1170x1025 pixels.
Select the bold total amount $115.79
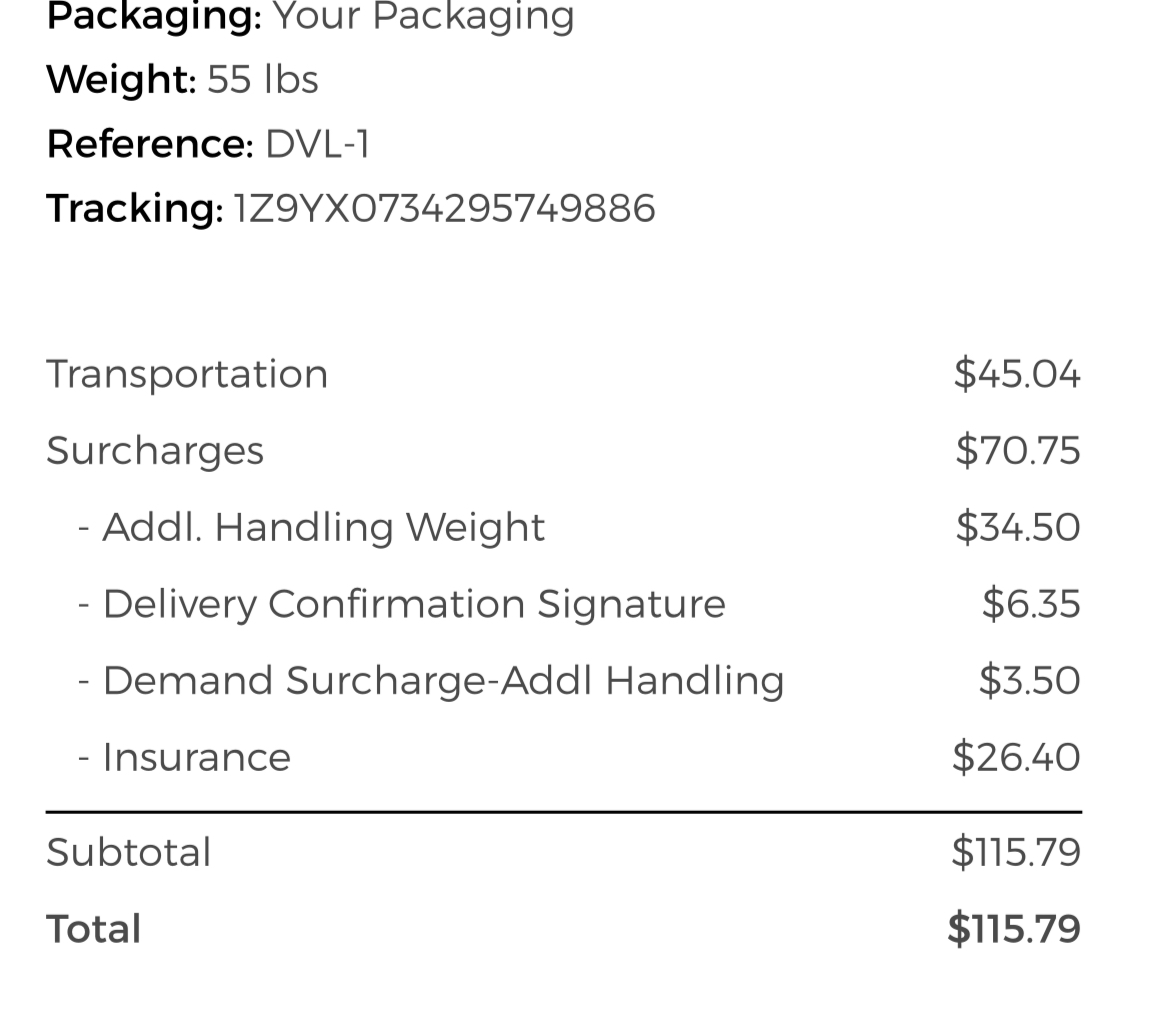click(x=1013, y=929)
